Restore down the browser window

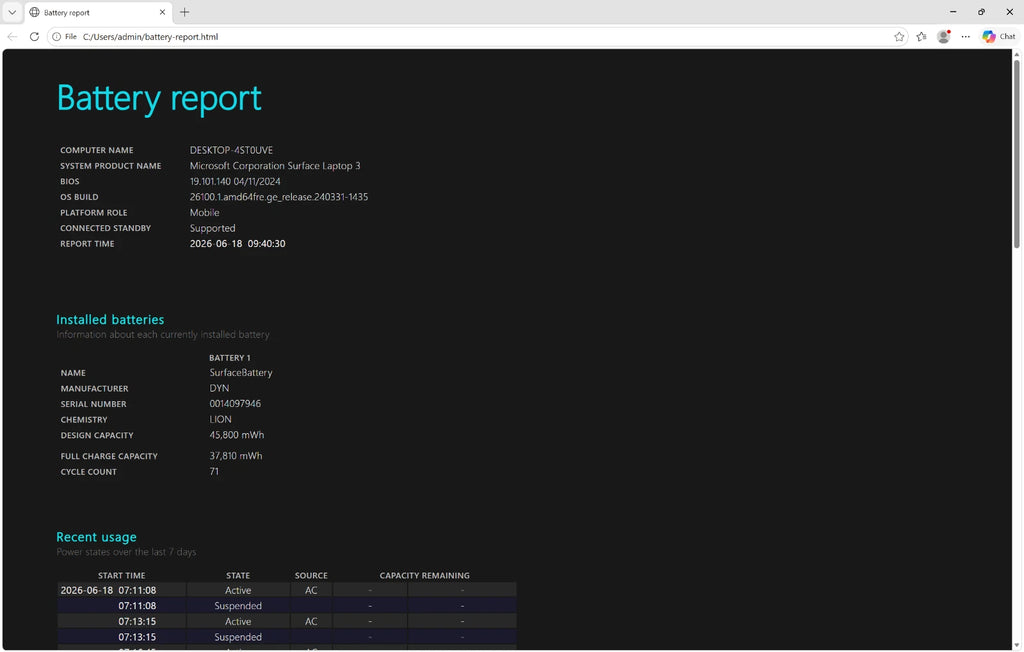[x=981, y=12]
